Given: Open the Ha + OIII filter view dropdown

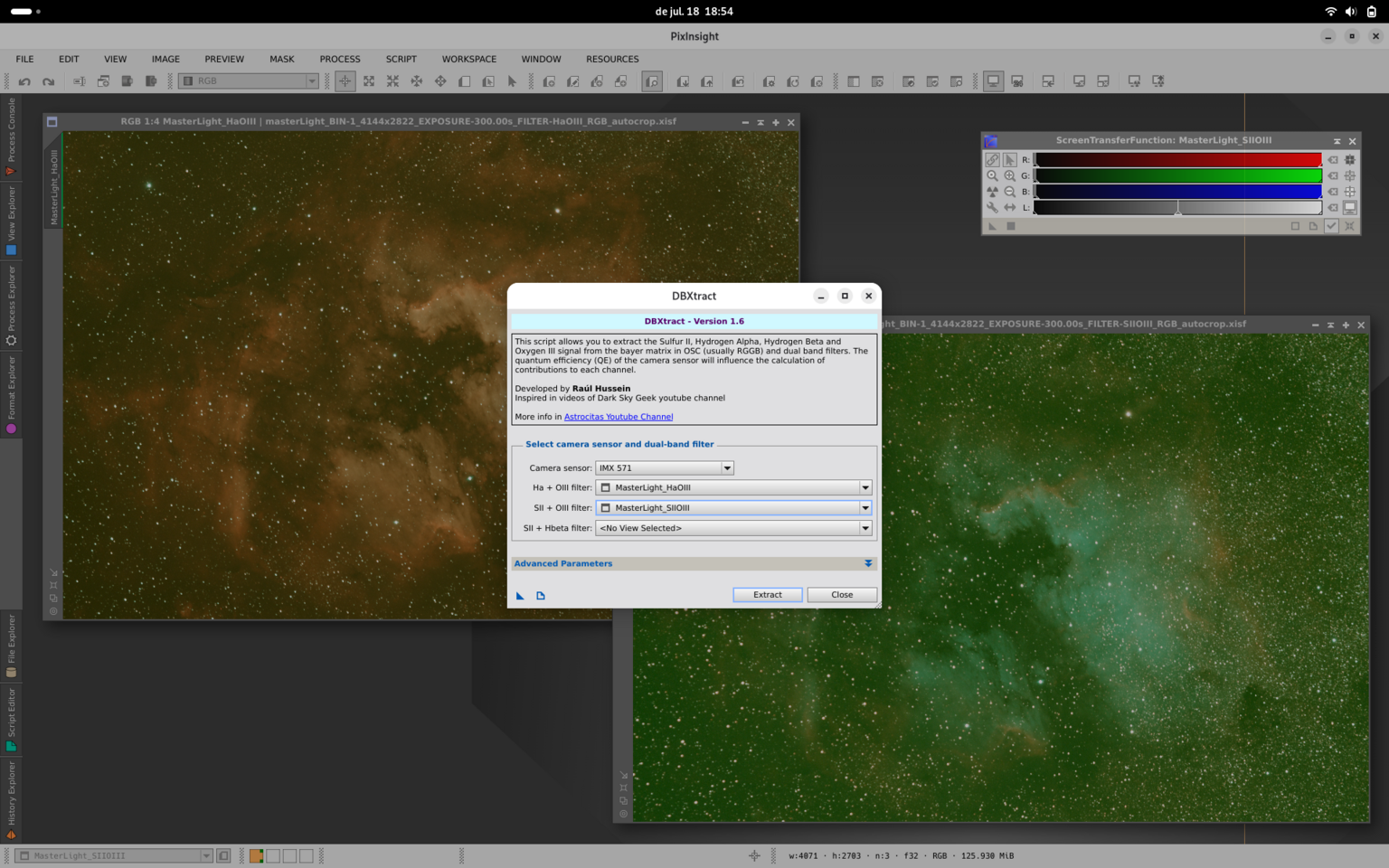Looking at the screenshot, I should point(733,487).
